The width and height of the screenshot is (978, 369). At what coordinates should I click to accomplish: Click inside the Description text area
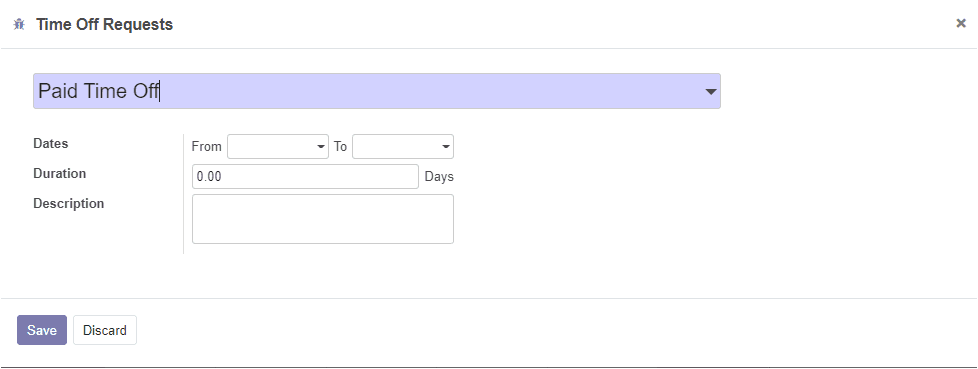[322, 219]
